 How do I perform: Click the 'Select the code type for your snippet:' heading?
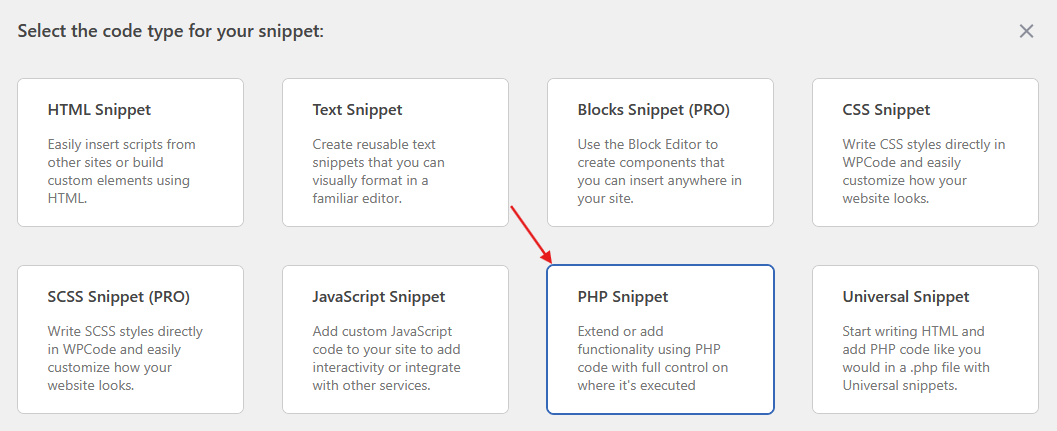[x=171, y=31]
